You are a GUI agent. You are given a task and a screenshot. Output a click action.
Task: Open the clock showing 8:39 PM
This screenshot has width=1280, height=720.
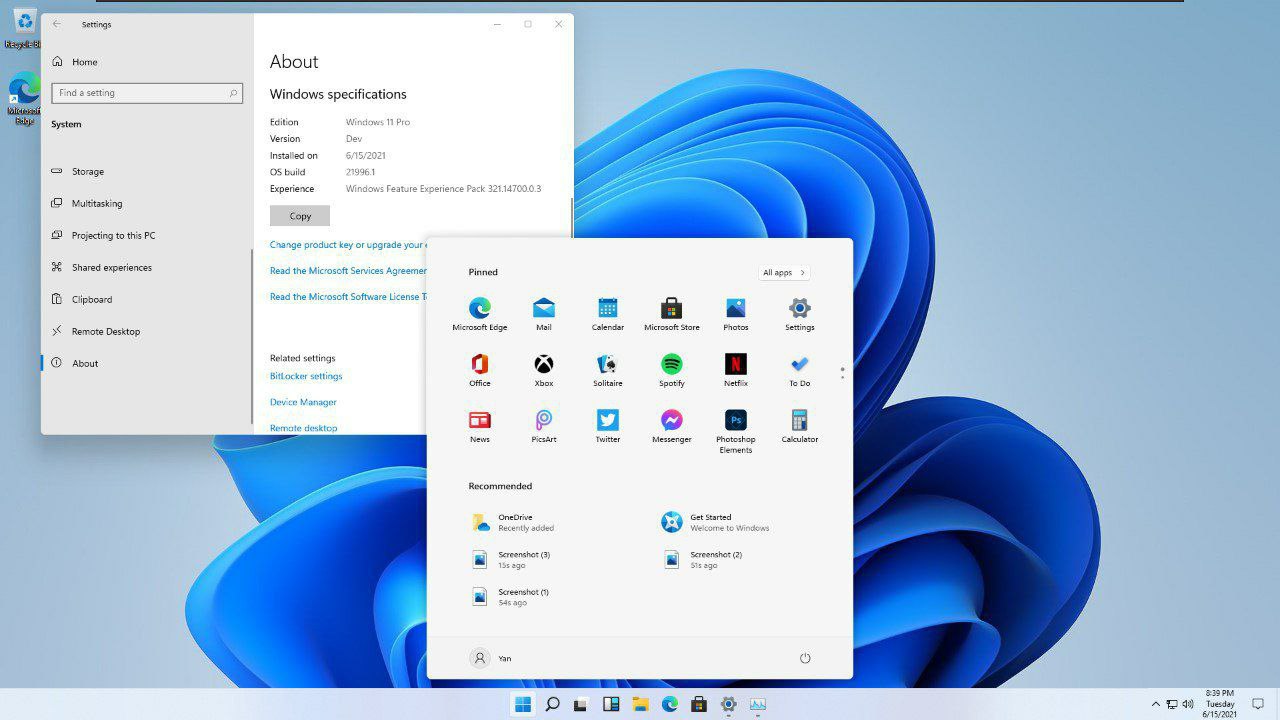(1220, 704)
